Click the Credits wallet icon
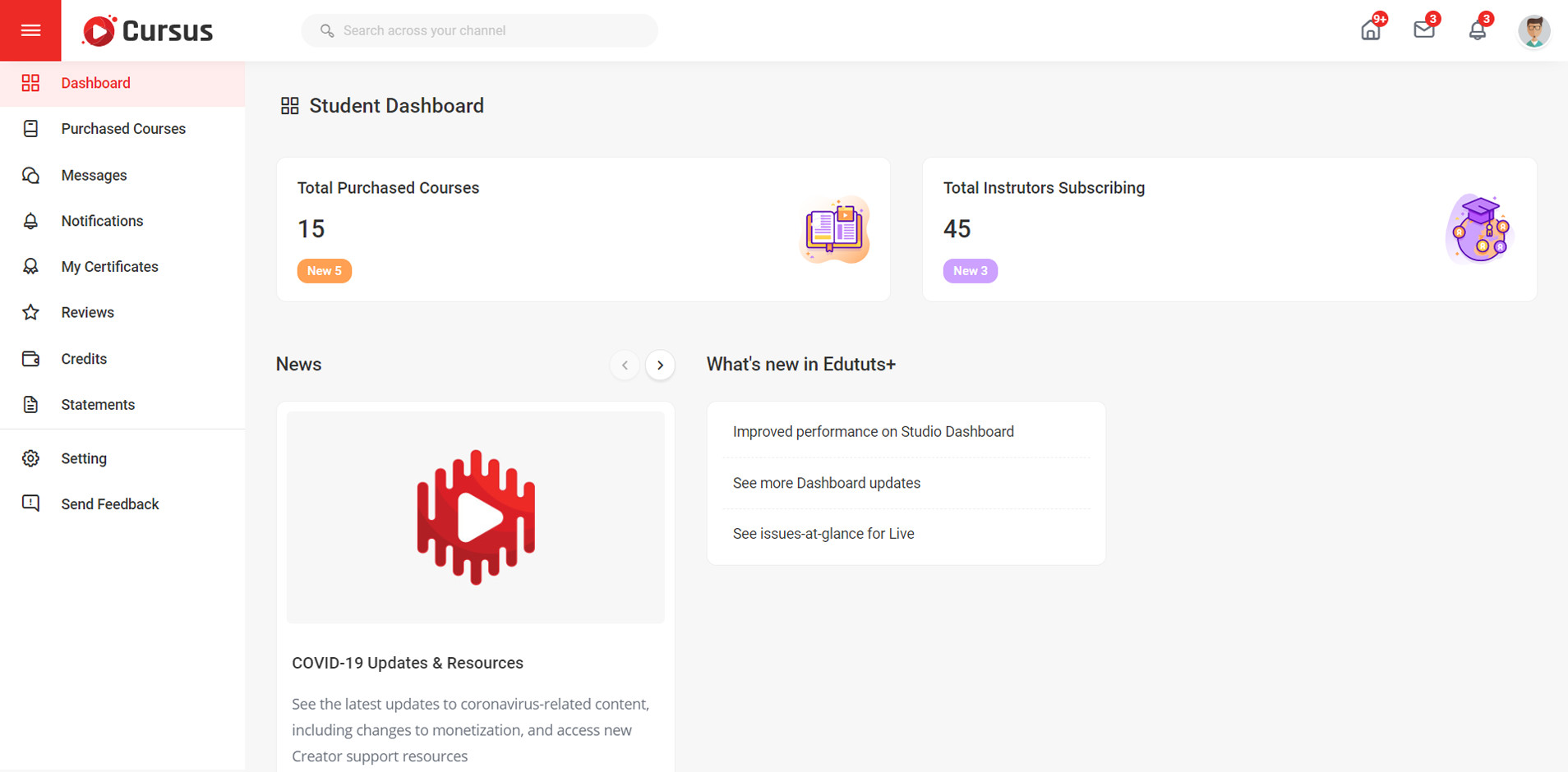Viewport: 1568px width, 772px height. [30, 359]
